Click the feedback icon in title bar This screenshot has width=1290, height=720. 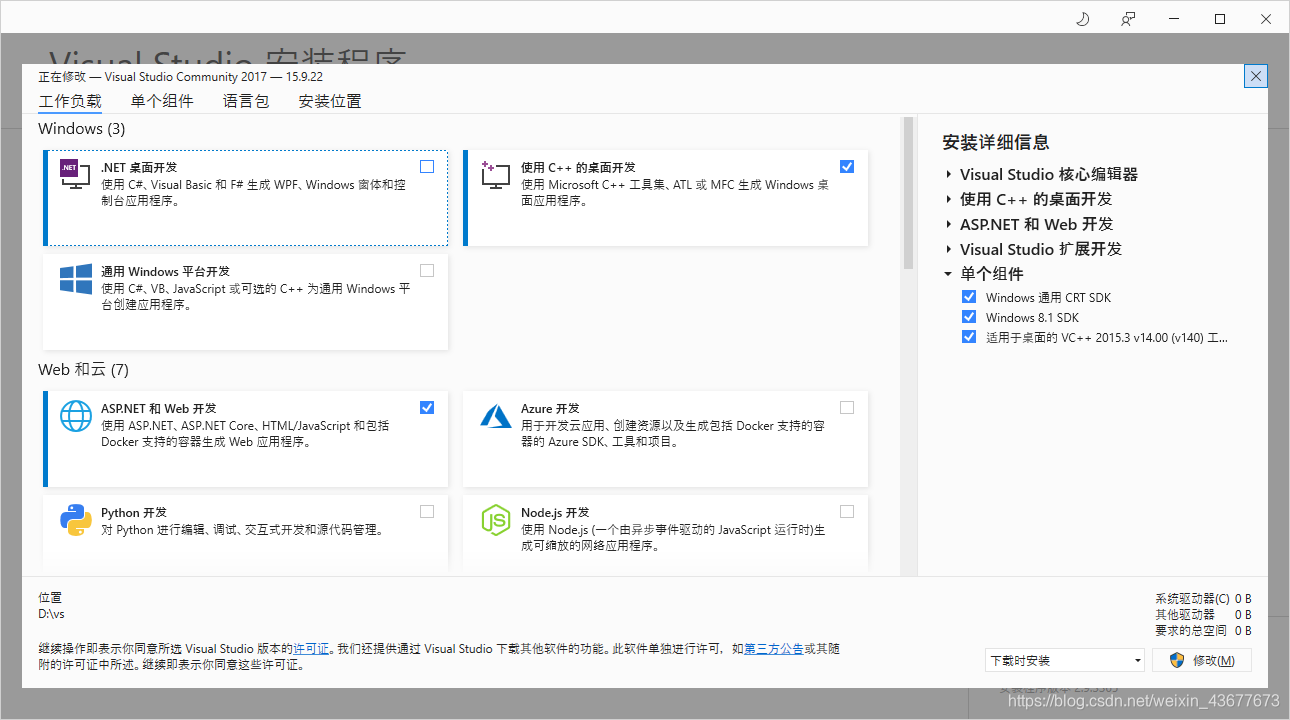1128,19
